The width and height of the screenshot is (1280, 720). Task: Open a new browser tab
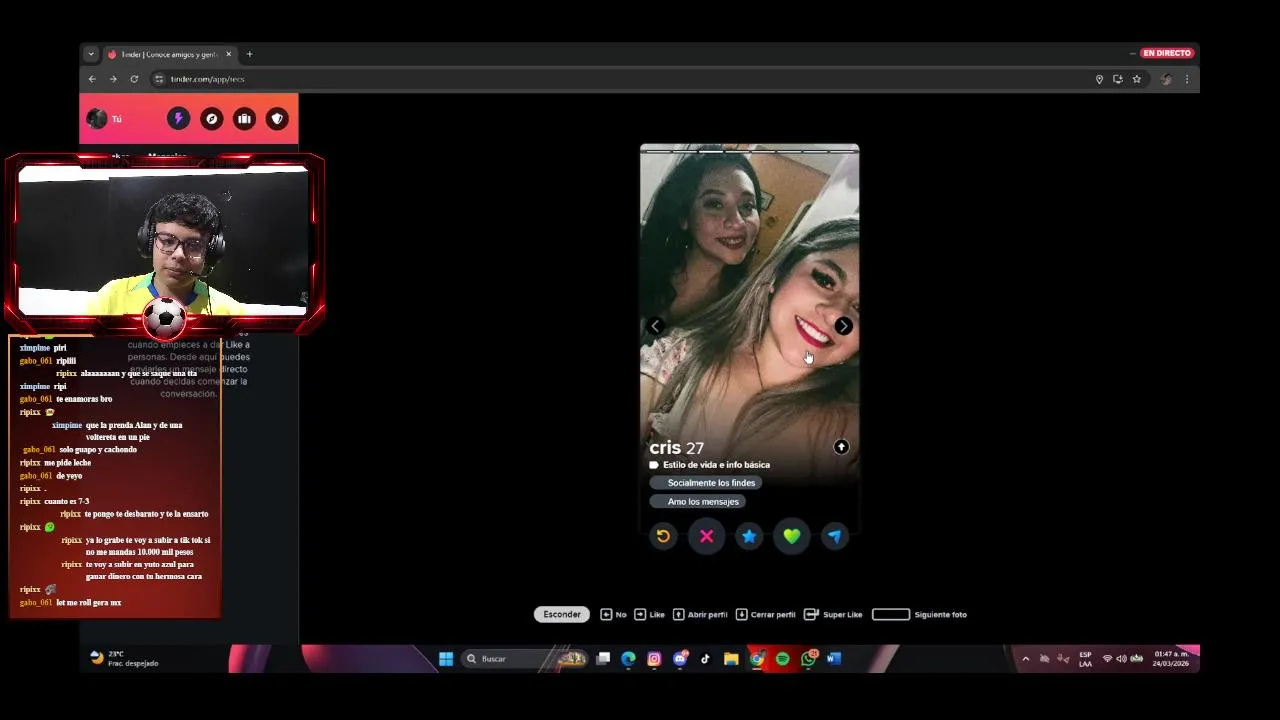(249, 54)
